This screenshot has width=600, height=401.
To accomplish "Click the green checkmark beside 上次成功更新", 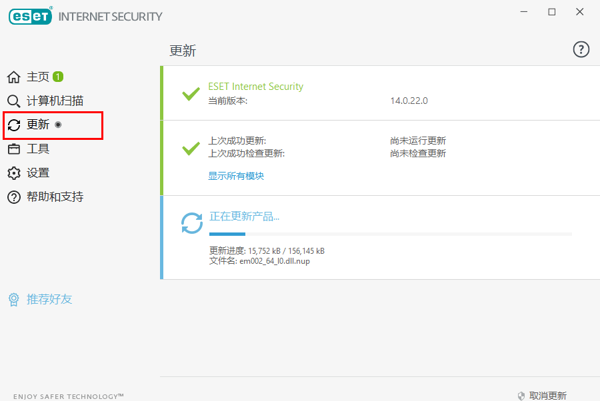I will pyautogui.click(x=190, y=148).
